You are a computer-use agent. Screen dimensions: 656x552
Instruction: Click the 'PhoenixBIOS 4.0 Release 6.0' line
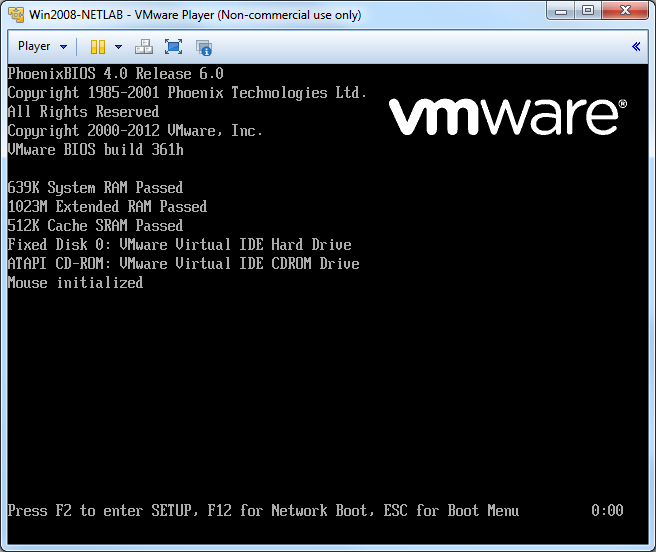click(115, 74)
